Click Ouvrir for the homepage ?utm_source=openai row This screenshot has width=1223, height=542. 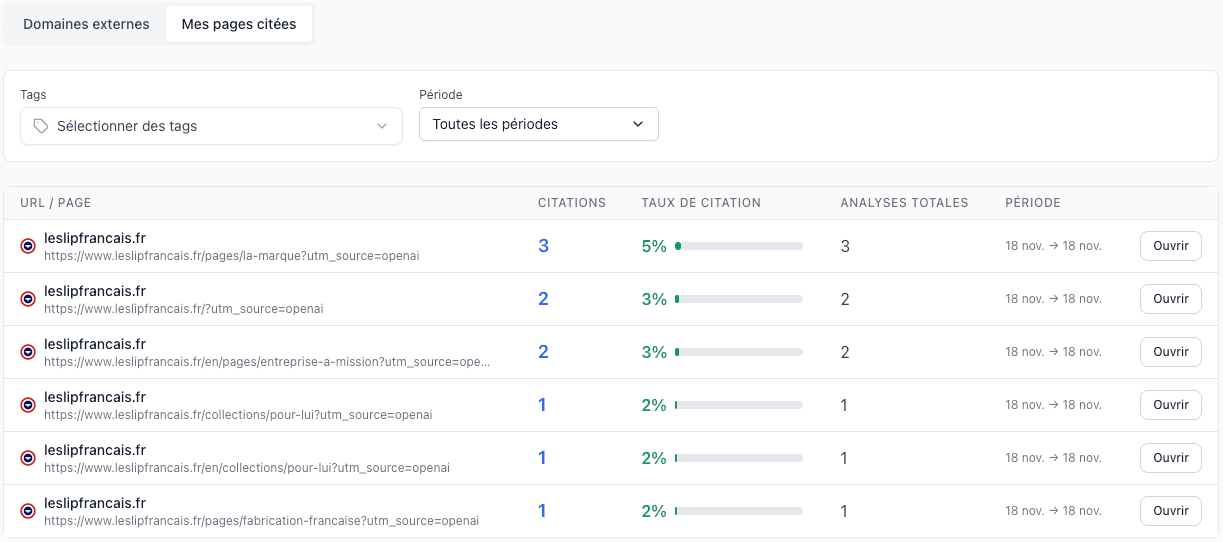point(1171,299)
